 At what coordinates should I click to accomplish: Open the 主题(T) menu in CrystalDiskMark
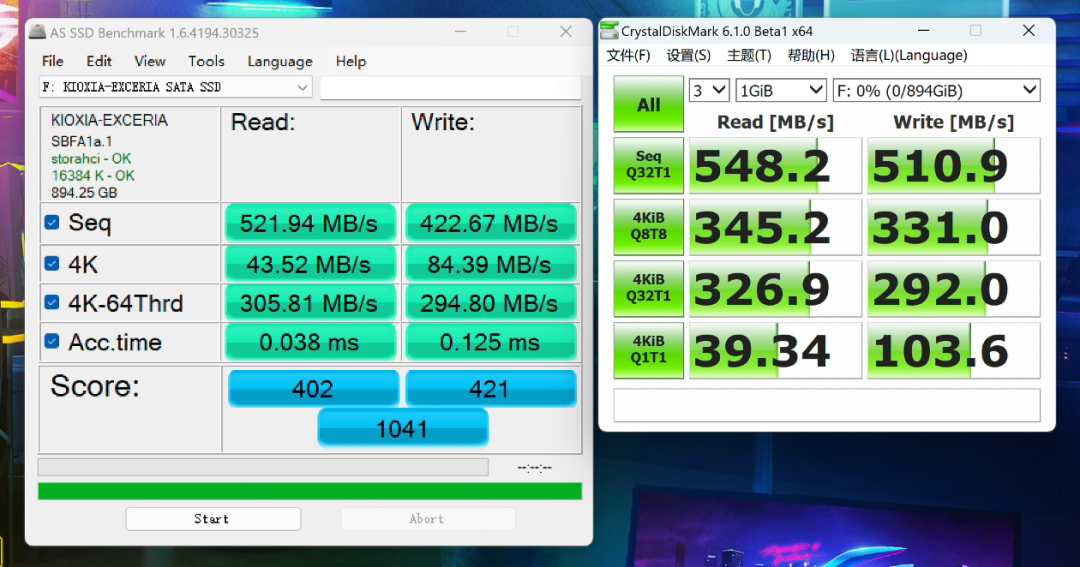(749, 56)
